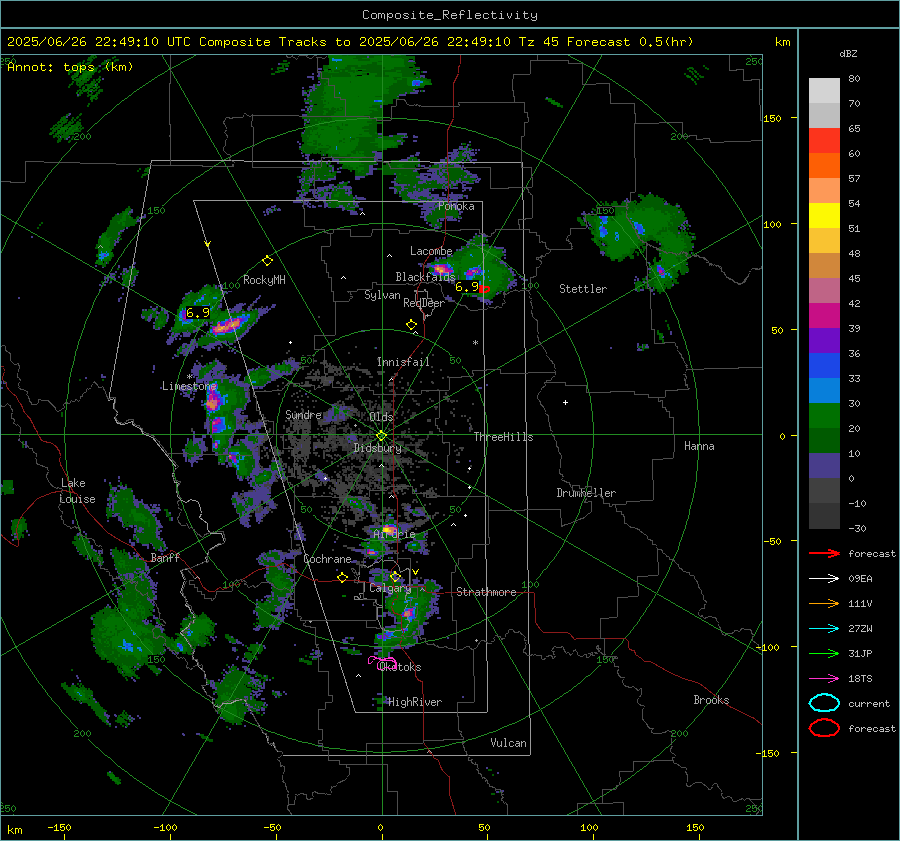Viewport: 900px width, 841px height.
Task: Click the yellow radar-center diamond at Didsbury
Action: [x=381, y=436]
